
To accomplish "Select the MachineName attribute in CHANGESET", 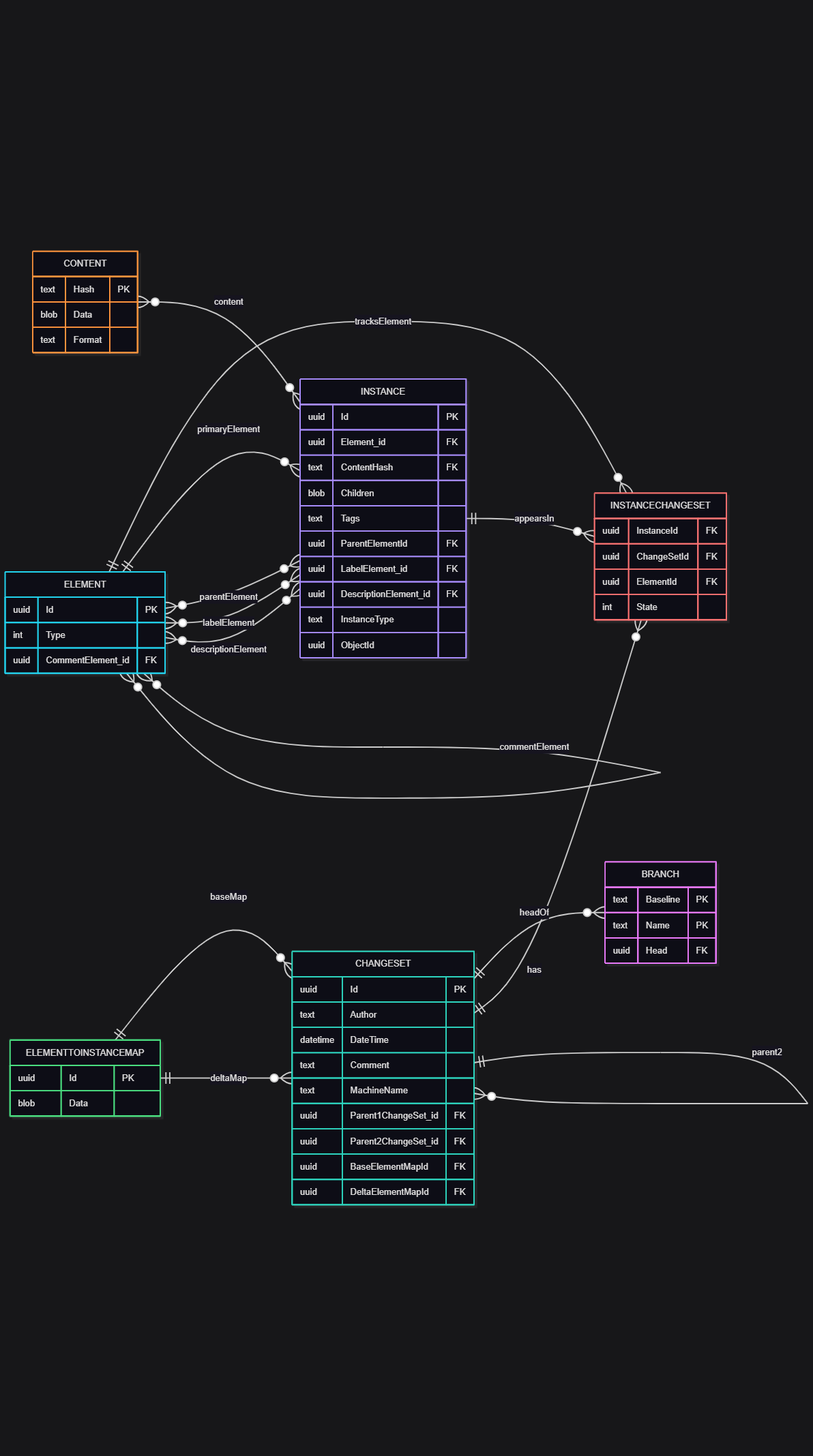I will [379, 1090].
